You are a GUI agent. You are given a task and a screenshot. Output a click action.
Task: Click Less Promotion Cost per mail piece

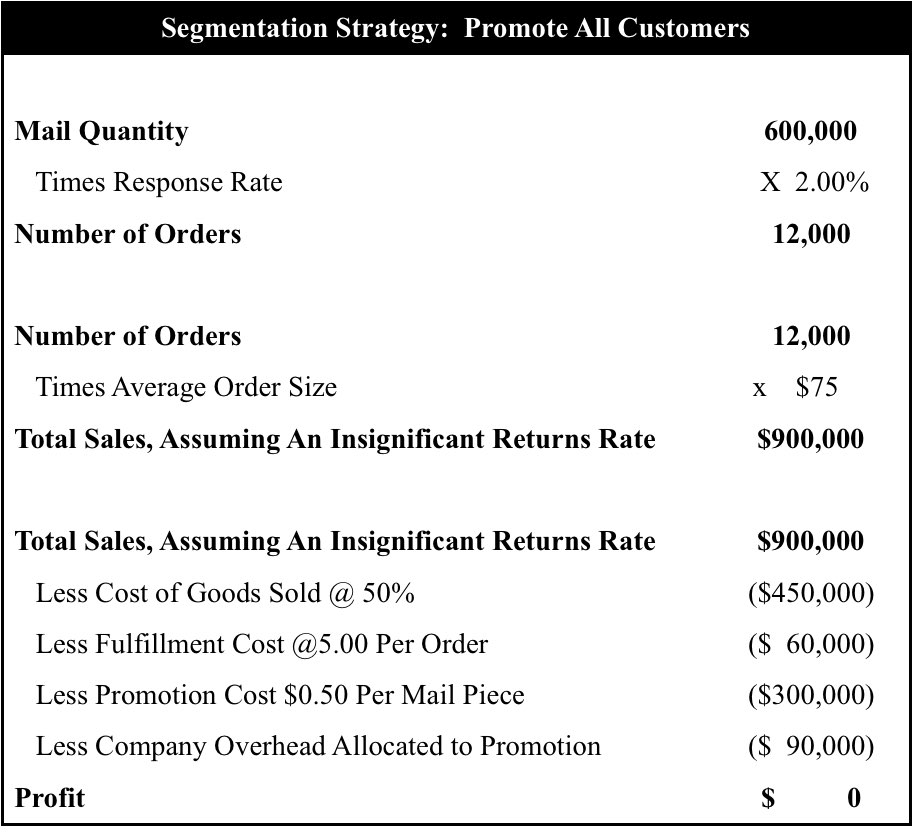click(280, 695)
